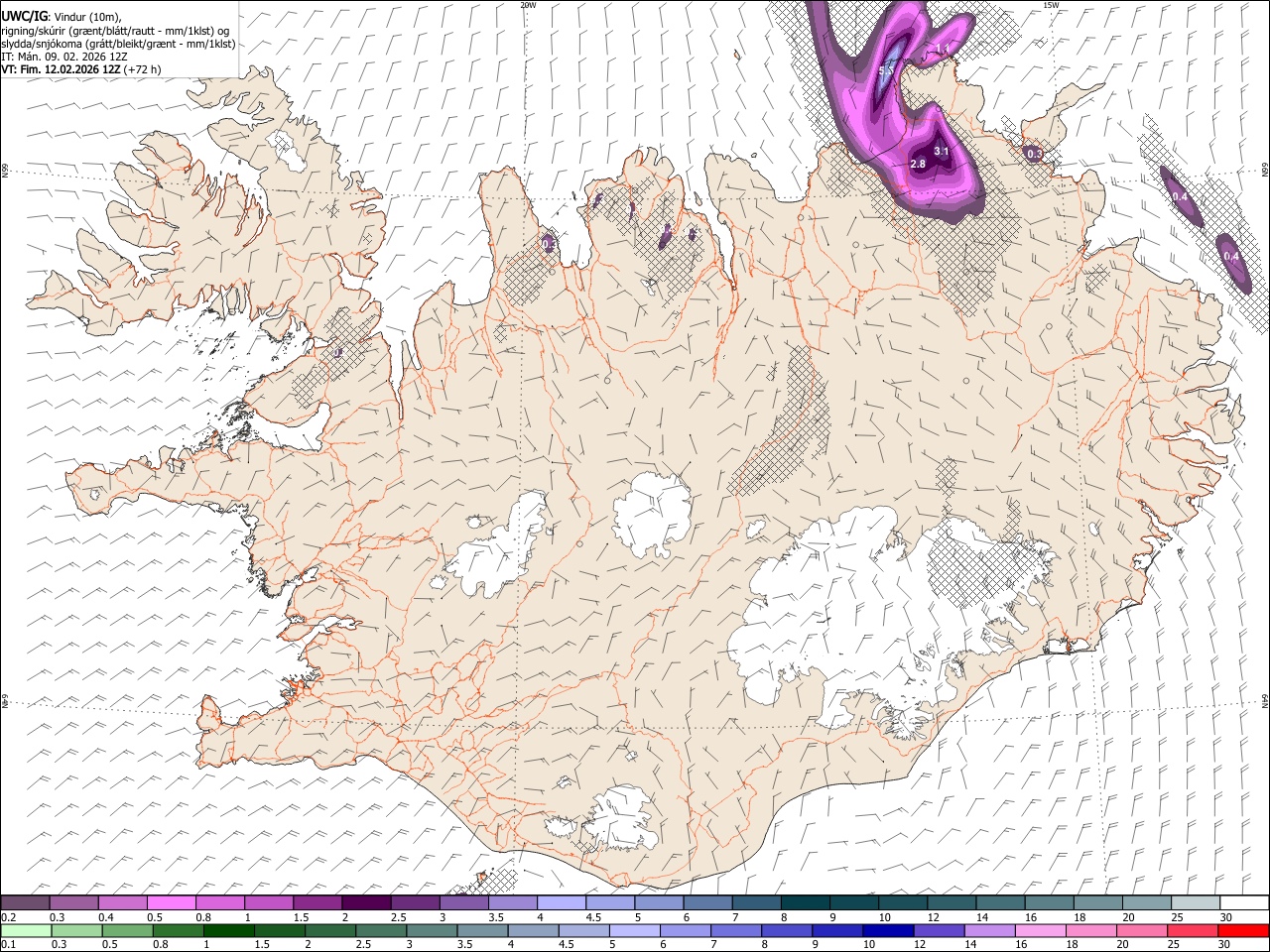This screenshot has width=1270, height=952.
Task: Click the 1.1 snowfall value on the map
Action: 943,49
